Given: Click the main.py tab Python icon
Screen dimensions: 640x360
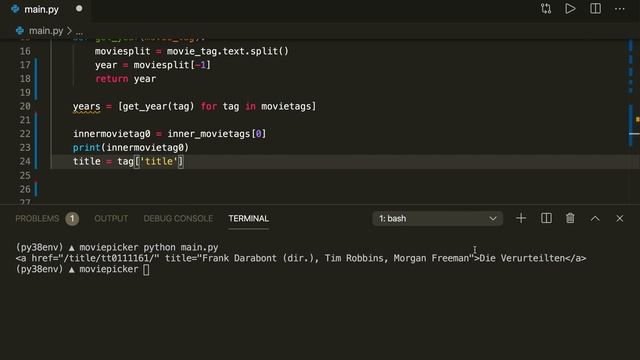Looking at the screenshot, I should 15,9.
